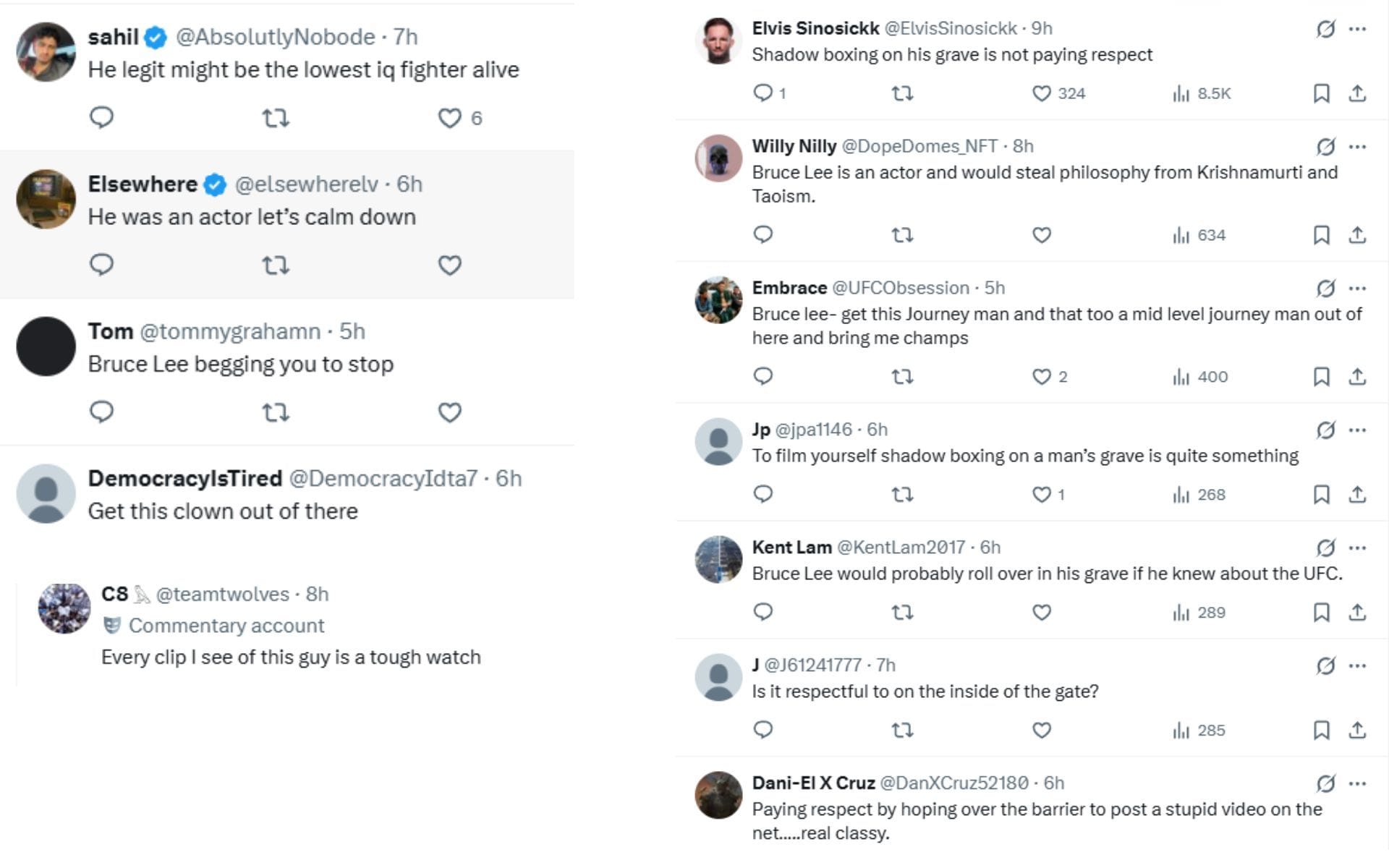The height and width of the screenshot is (868, 1389).
Task: Open sahil's profile picture
Action: (x=46, y=52)
